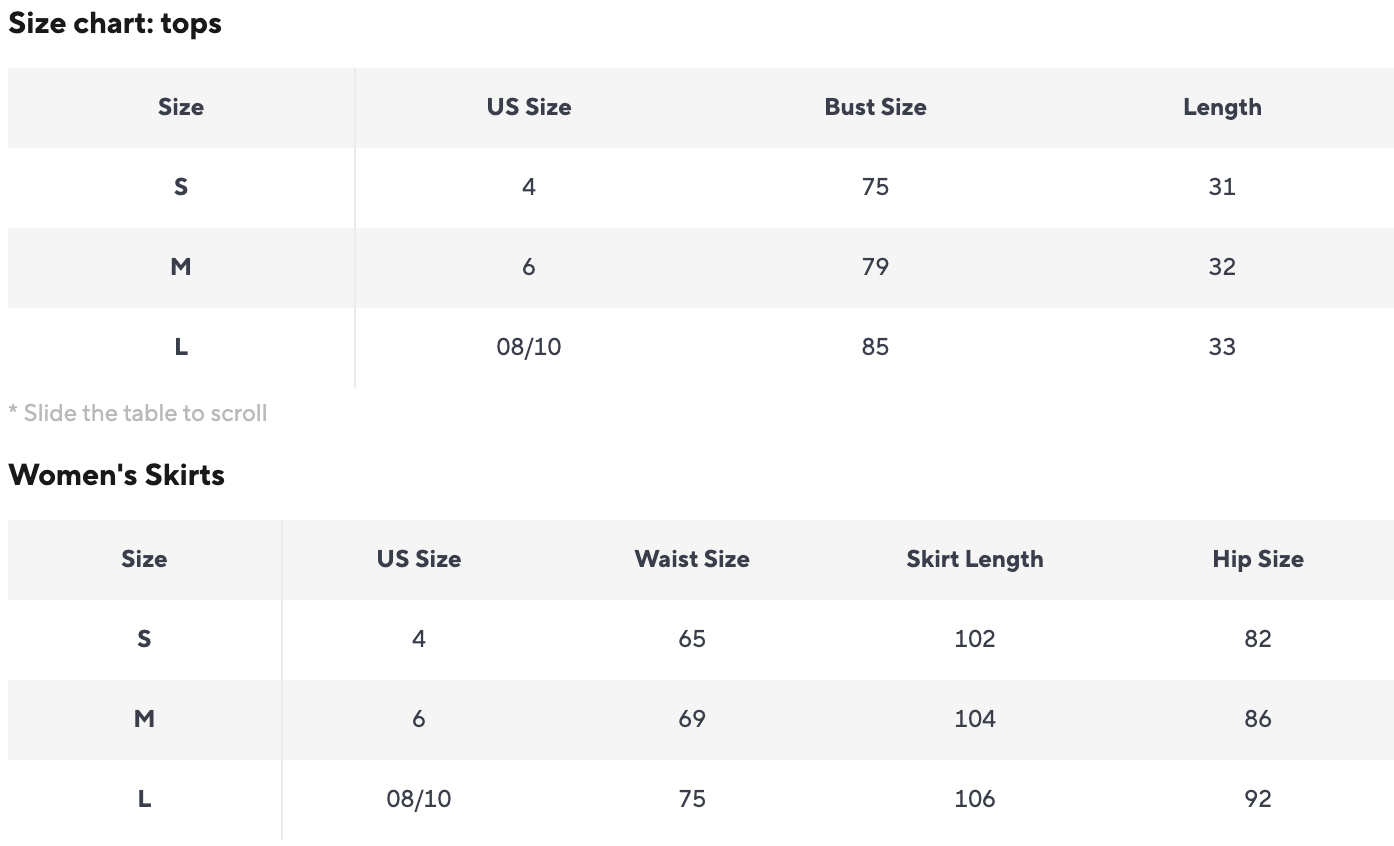Click tops length value 31

[x=1221, y=187]
